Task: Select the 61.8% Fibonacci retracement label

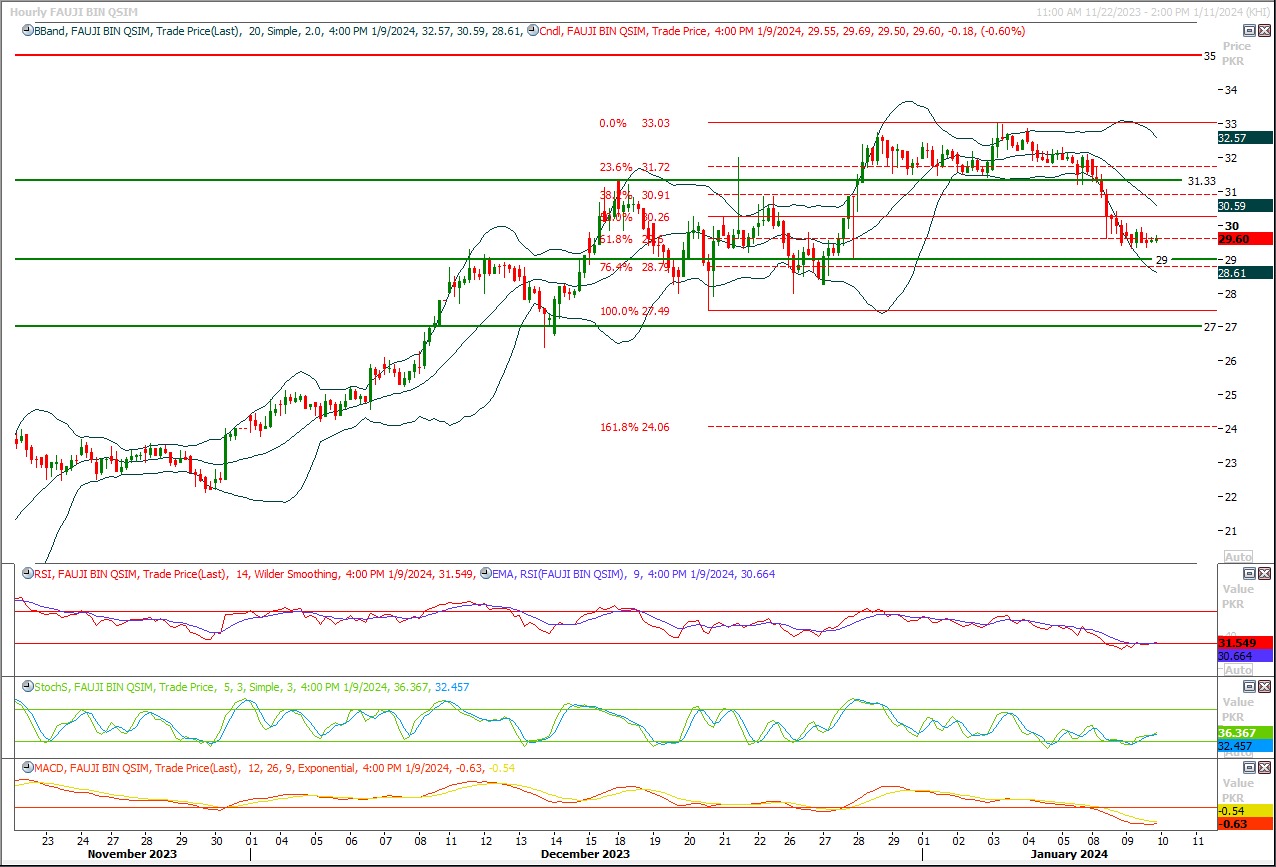Action: click(x=616, y=240)
